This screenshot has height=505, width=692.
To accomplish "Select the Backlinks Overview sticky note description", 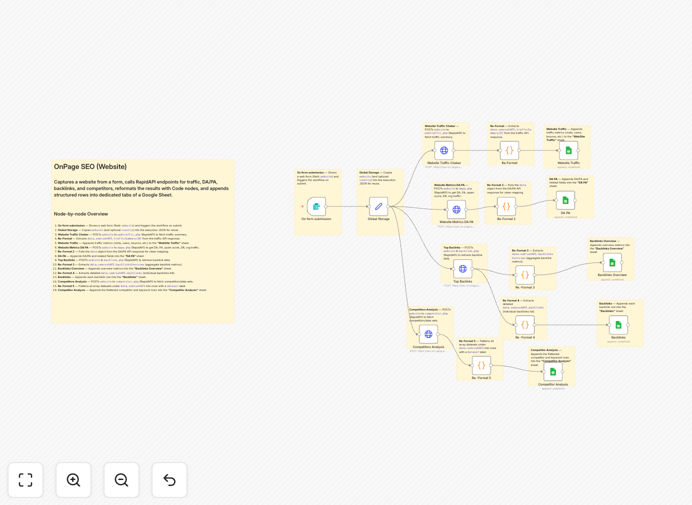I will tap(610, 247).
